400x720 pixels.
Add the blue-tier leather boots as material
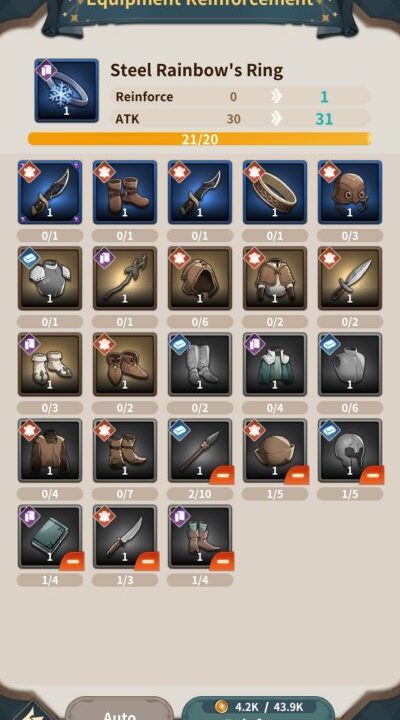tap(125, 192)
